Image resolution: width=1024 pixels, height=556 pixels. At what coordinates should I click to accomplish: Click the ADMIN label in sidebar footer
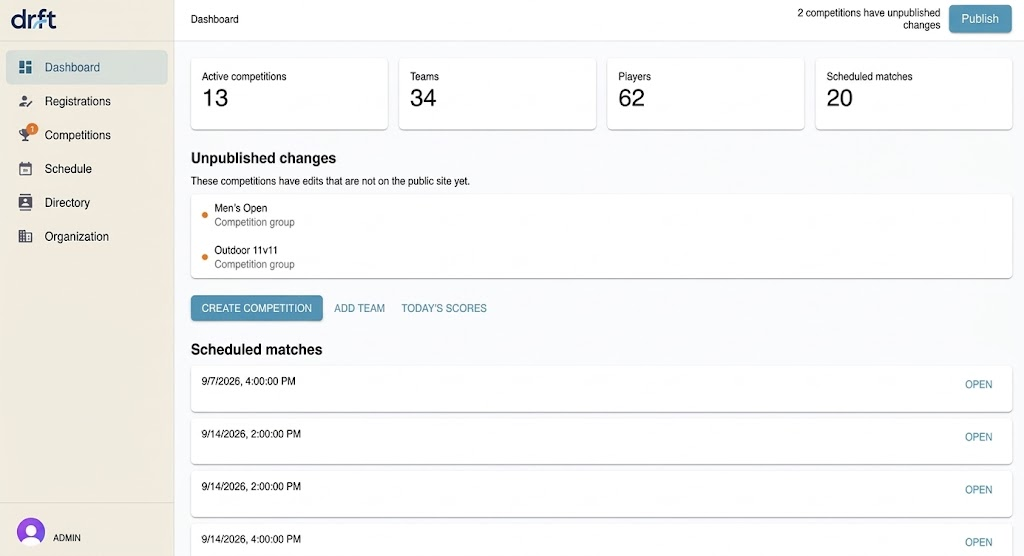(x=67, y=538)
